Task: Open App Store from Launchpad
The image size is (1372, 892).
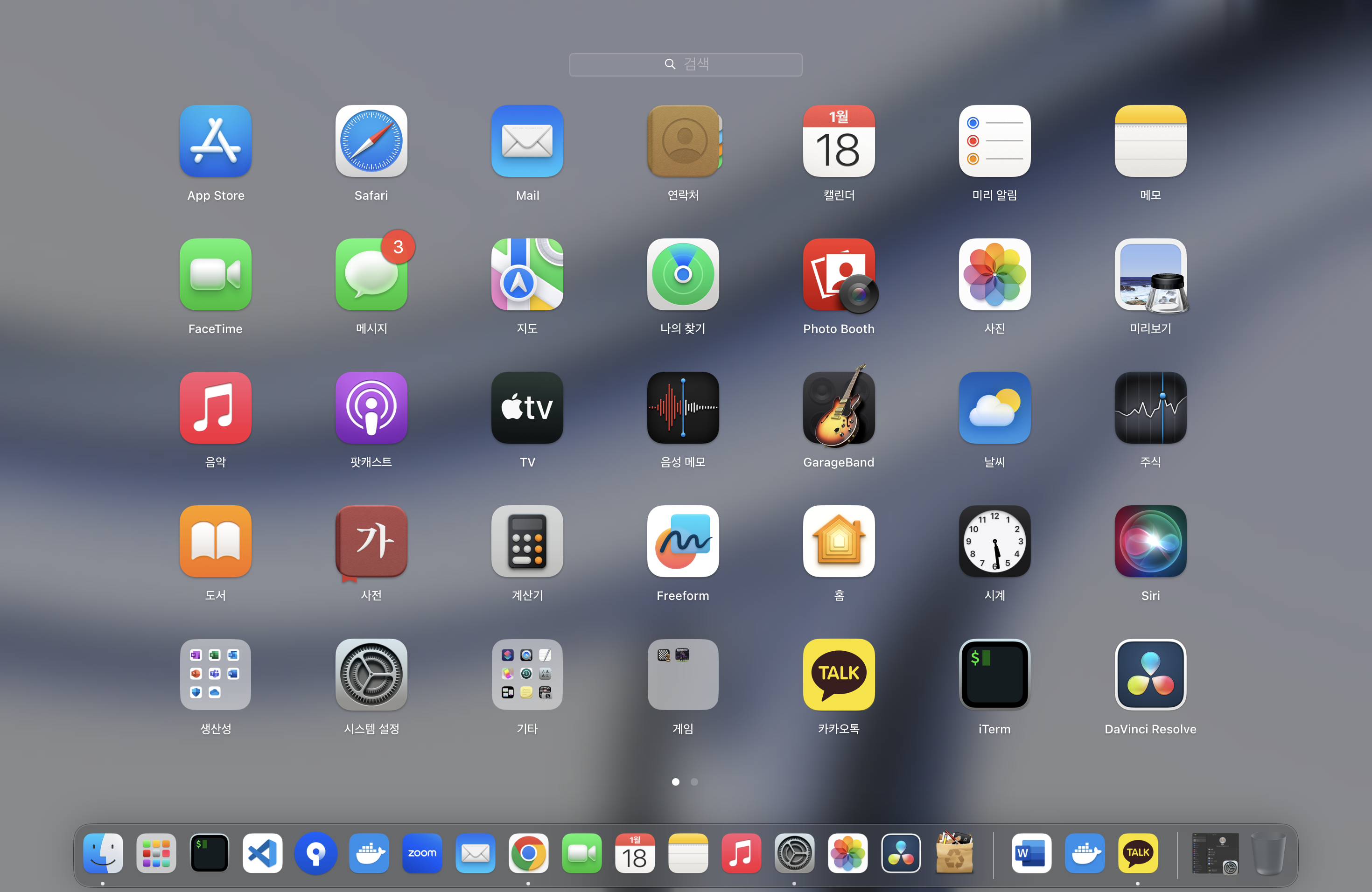Action: pyautogui.click(x=216, y=140)
